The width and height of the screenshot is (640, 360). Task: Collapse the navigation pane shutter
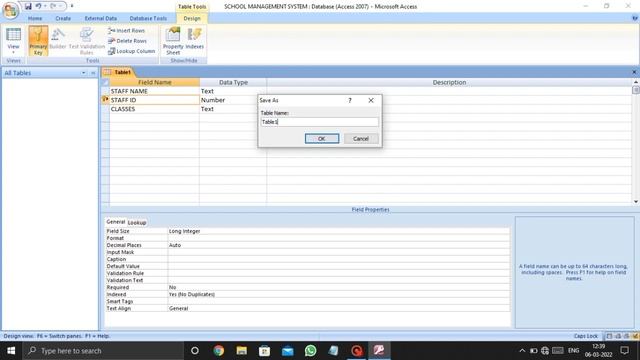click(x=93, y=73)
